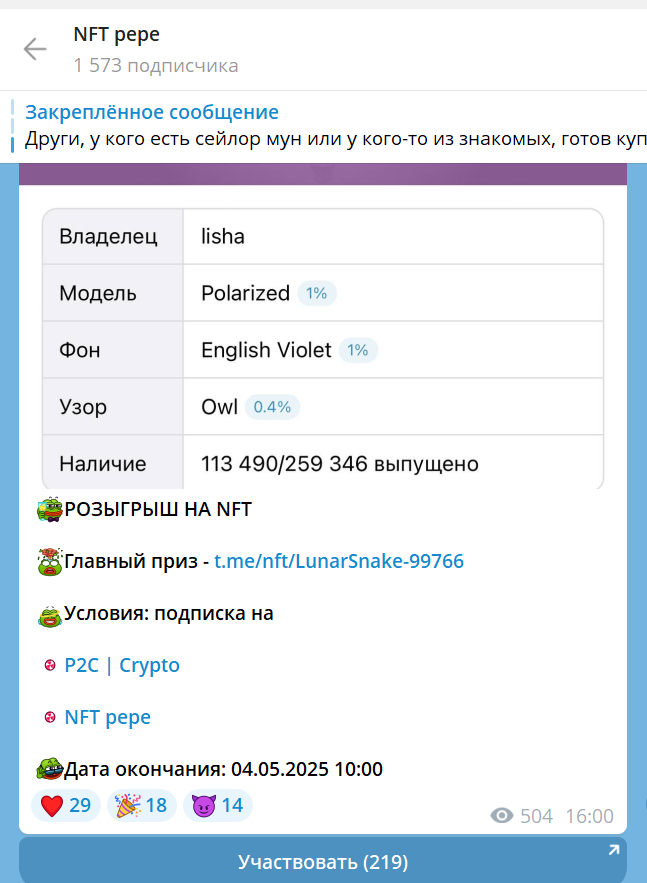Toggle the purple devil reaction with 14
Viewport: 647px width, 883px height.
click(217, 805)
